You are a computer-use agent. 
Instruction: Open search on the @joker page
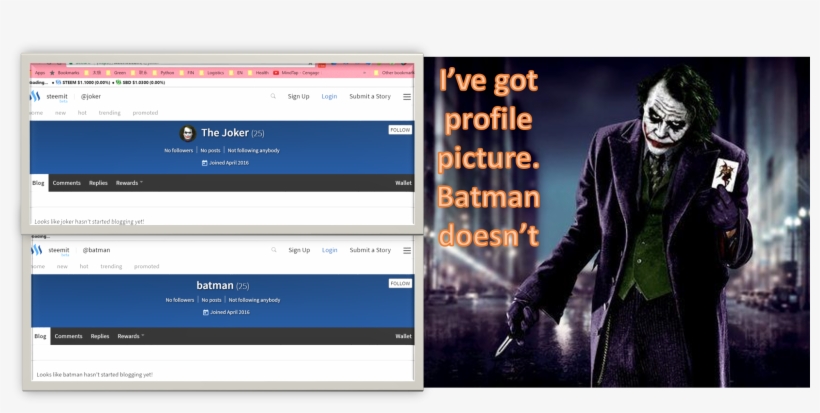(x=273, y=96)
